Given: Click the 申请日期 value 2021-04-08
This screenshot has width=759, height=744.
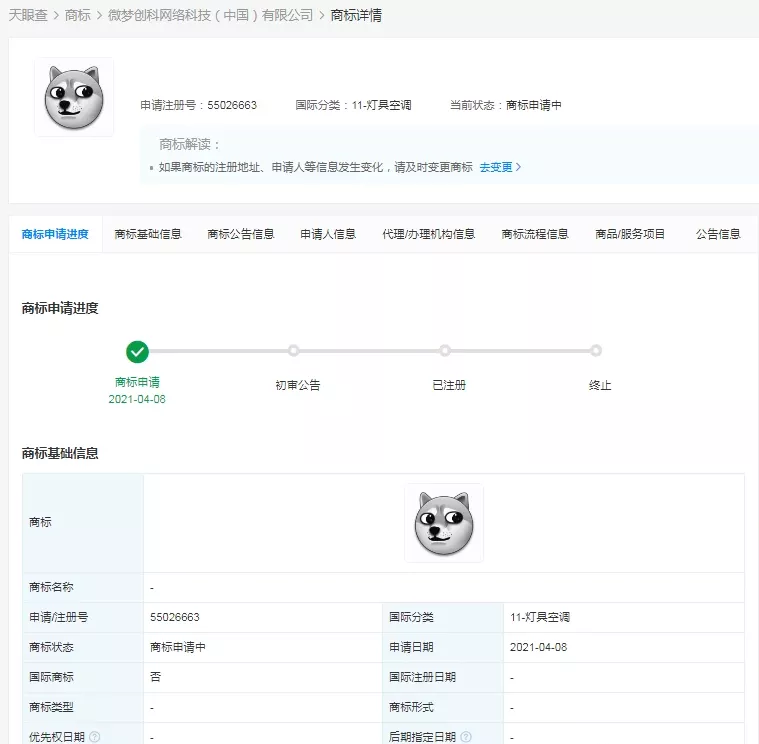Looking at the screenshot, I should pyautogui.click(x=538, y=647).
